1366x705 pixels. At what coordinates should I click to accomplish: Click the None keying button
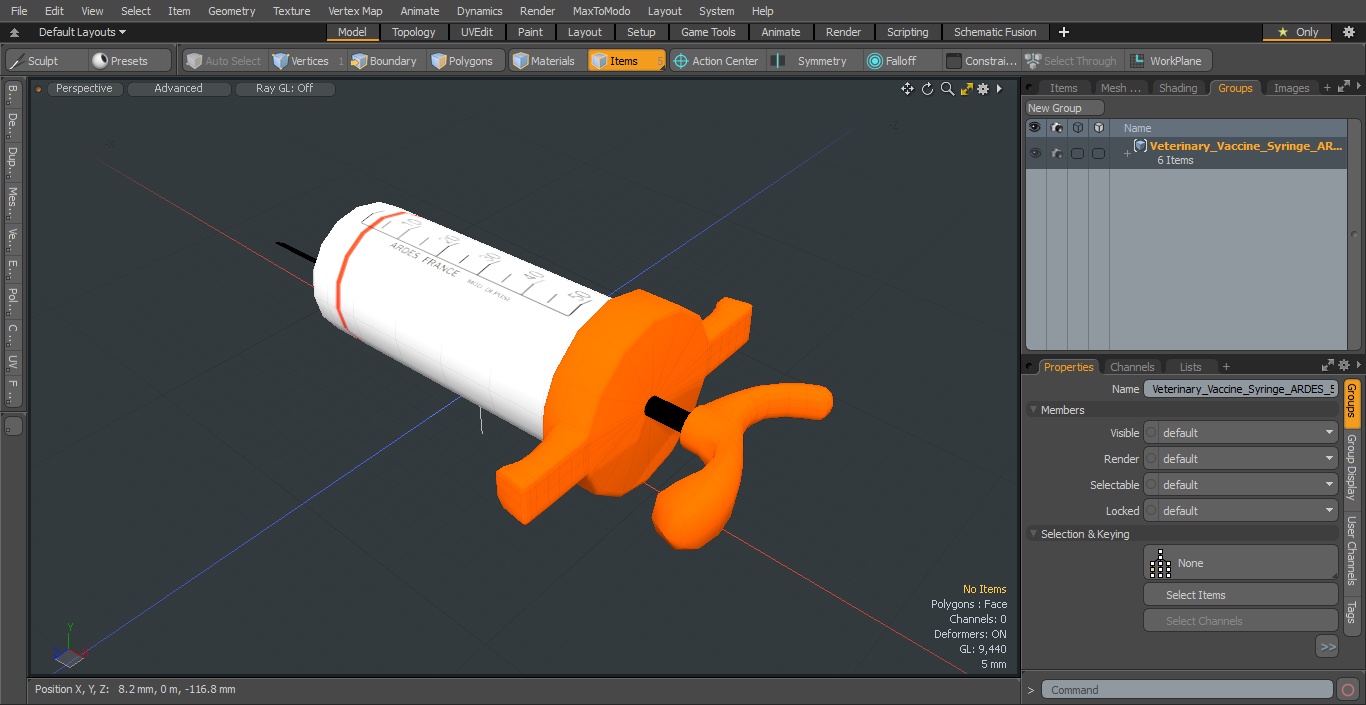pos(1240,563)
